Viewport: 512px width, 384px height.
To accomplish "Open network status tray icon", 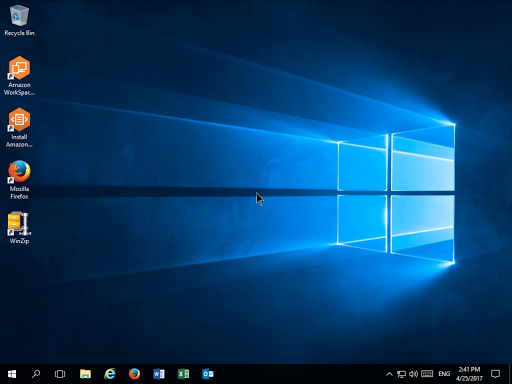I will coord(401,374).
